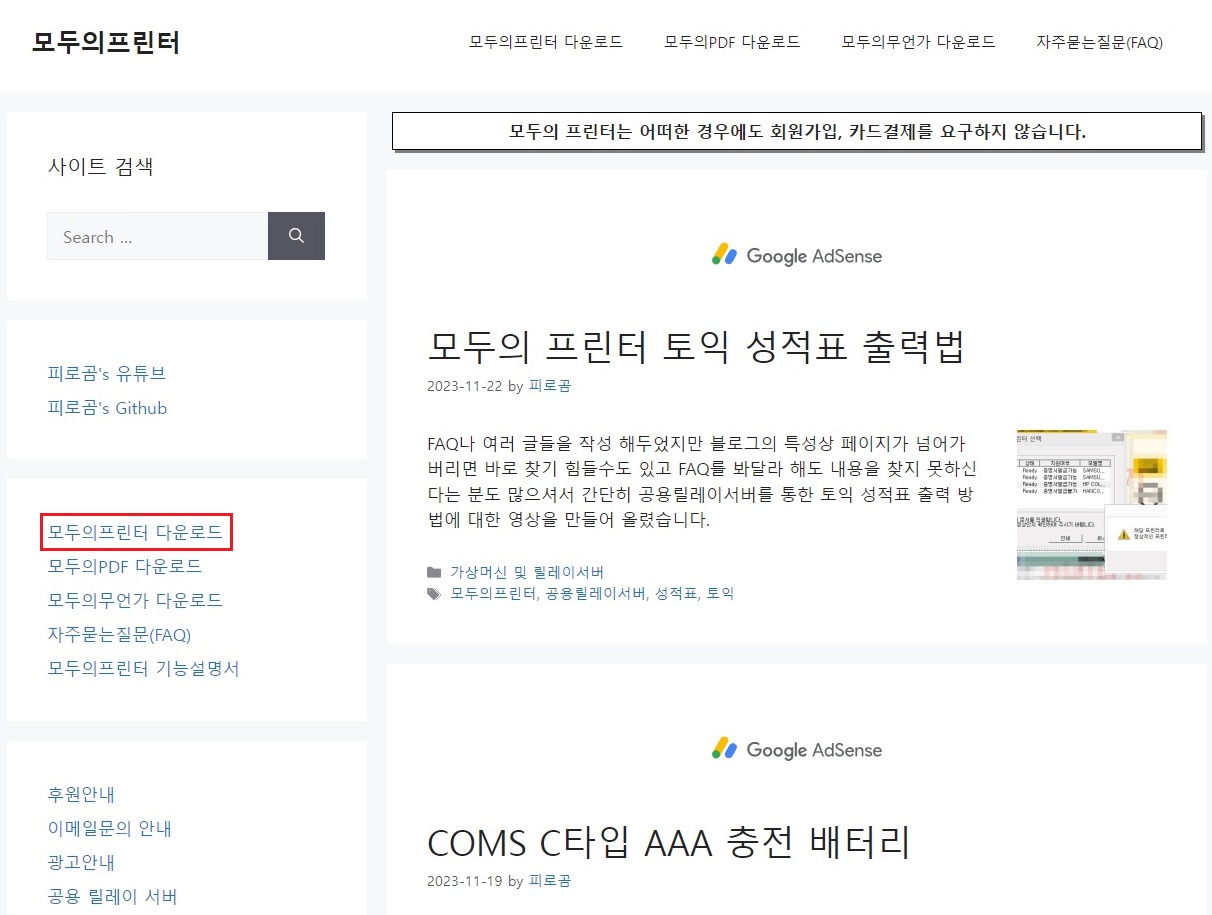1212x915 pixels.
Task: Click the second Google AdSense logo
Action: point(797,749)
